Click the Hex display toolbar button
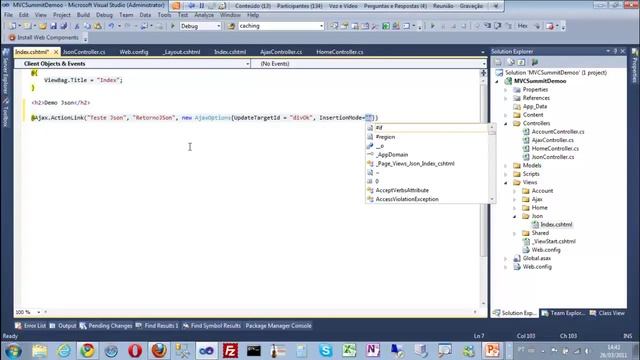The image size is (640, 360). tap(522, 26)
